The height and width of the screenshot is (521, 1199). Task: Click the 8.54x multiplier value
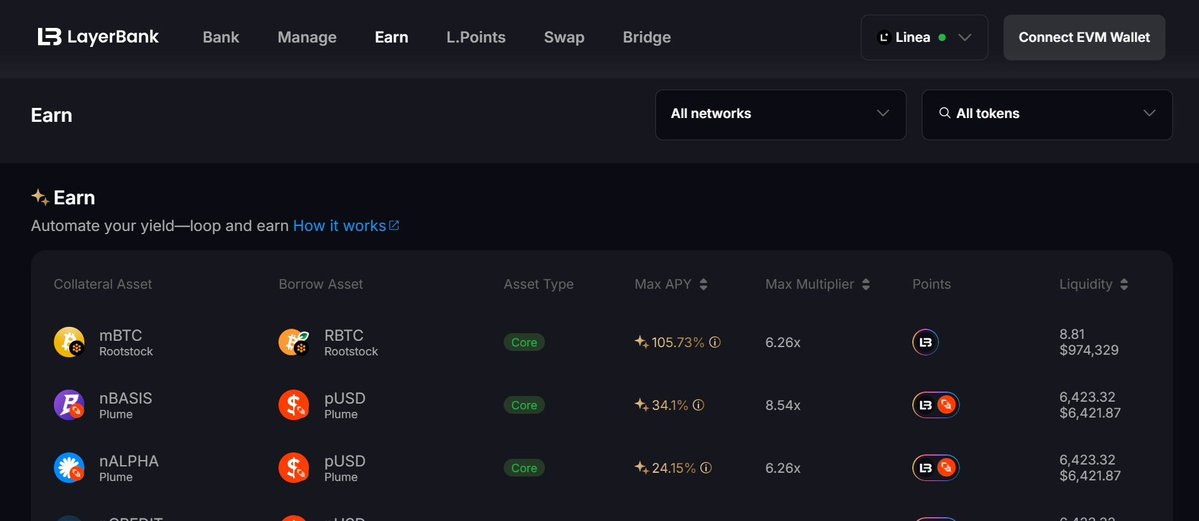pos(783,405)
